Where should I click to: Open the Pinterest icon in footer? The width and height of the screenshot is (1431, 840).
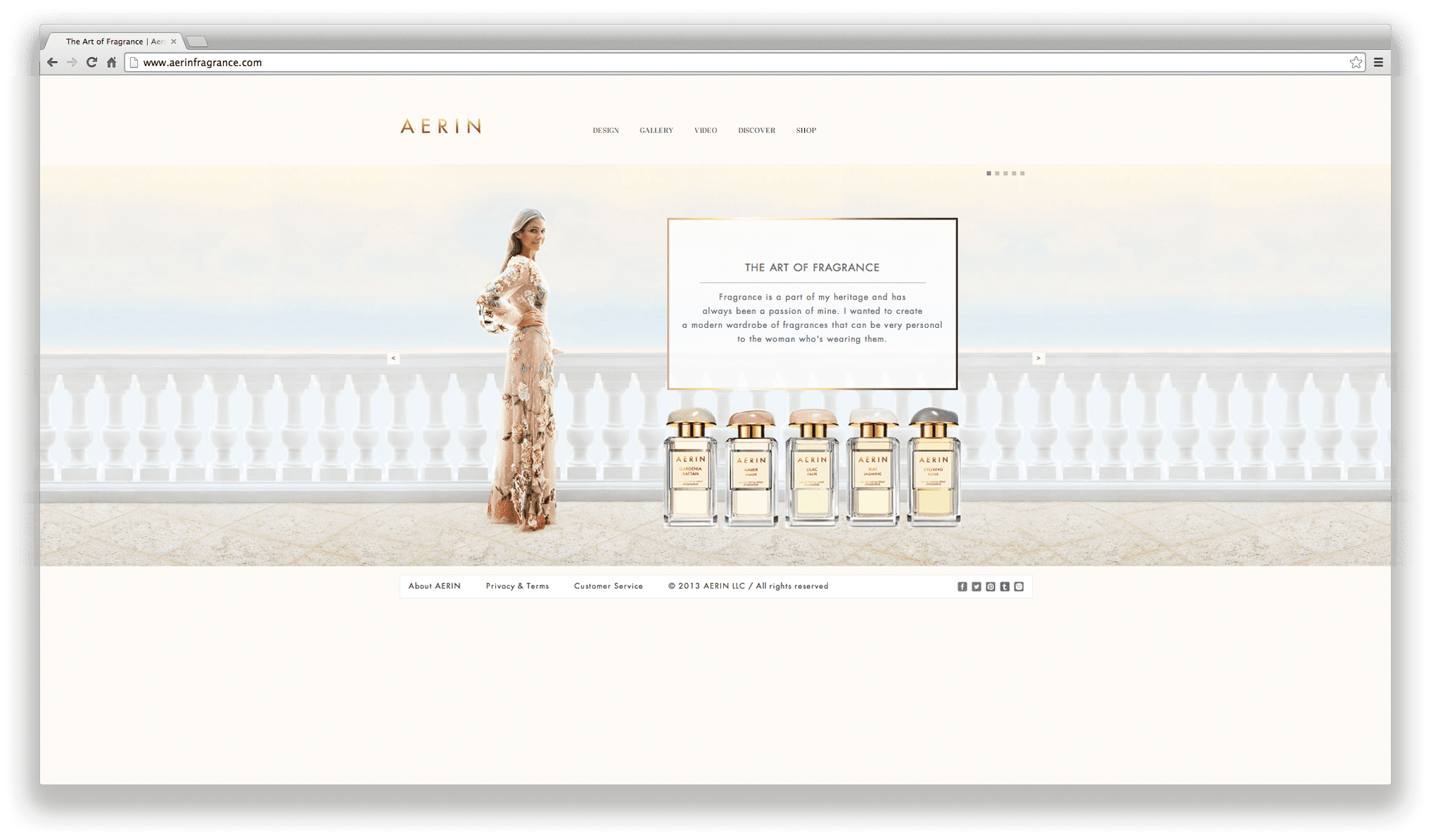[x=990, y=587]
